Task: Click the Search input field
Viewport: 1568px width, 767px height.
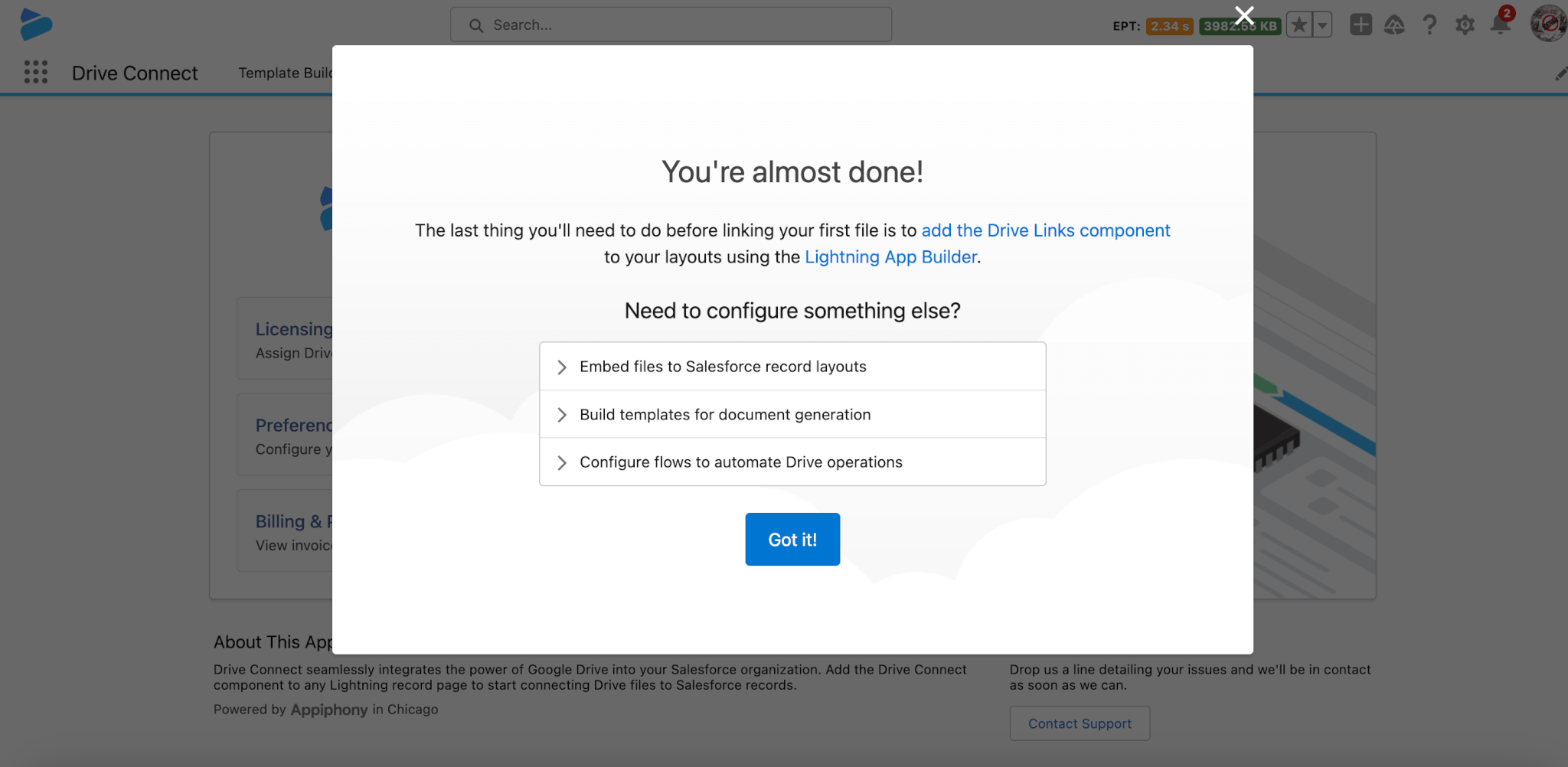Action: 671,24
